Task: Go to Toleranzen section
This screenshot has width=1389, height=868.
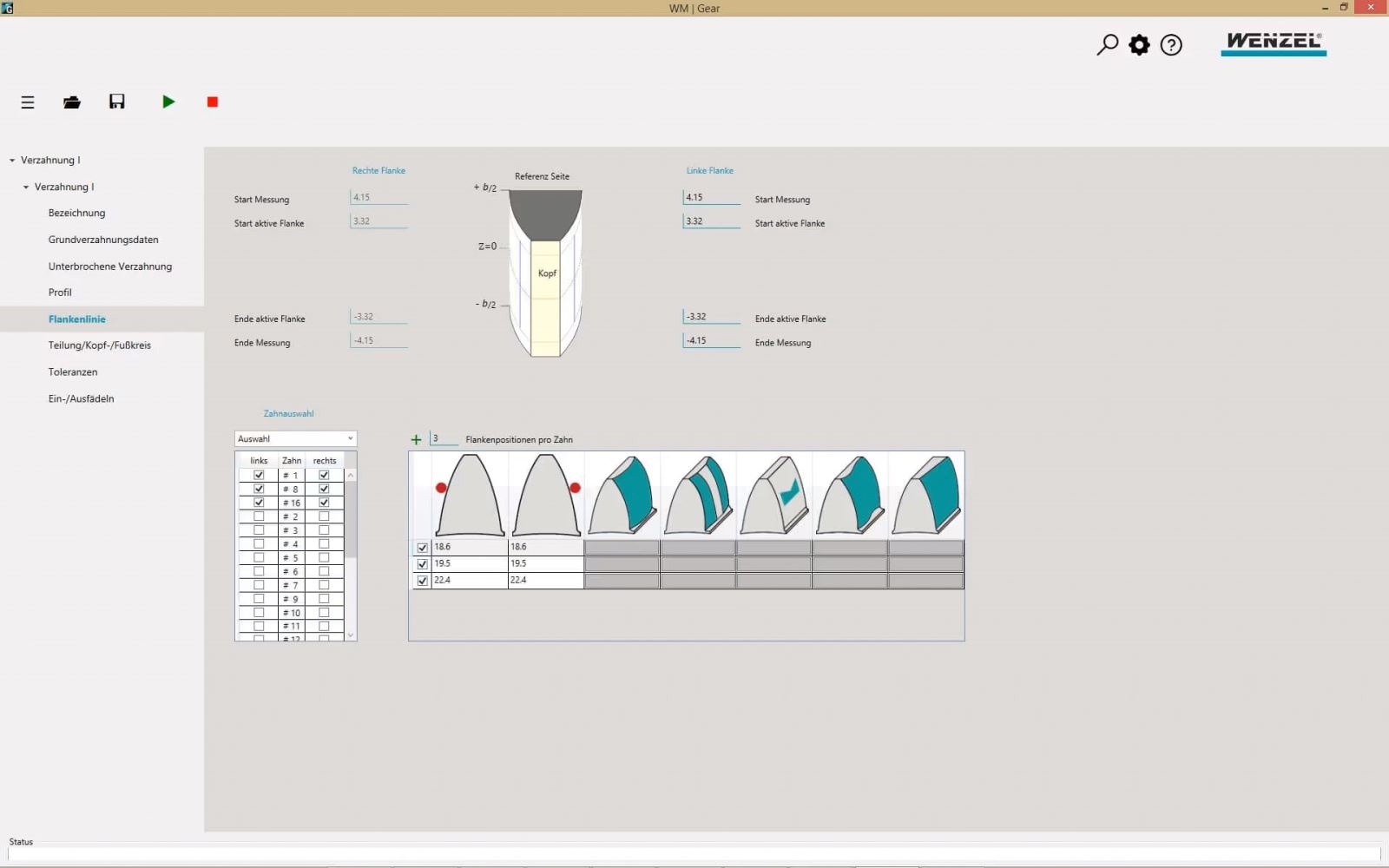Action: pos(73,372)
